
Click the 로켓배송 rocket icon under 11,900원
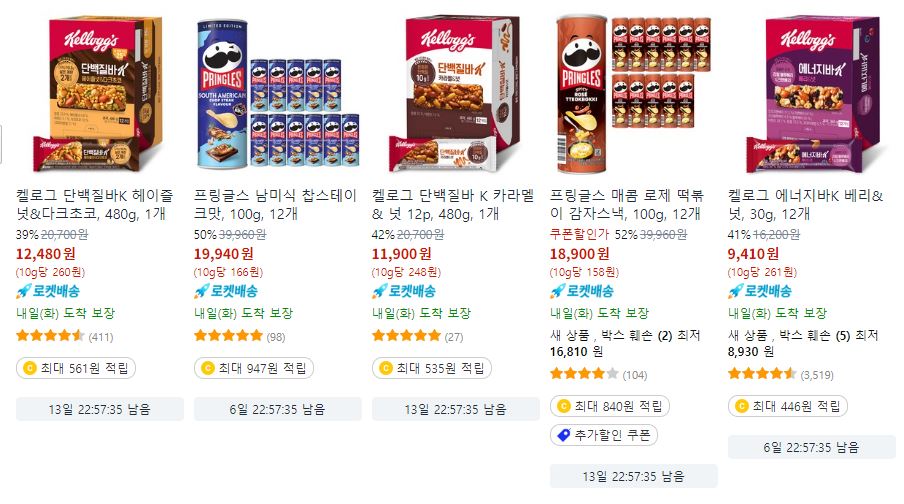pos(380,291)
